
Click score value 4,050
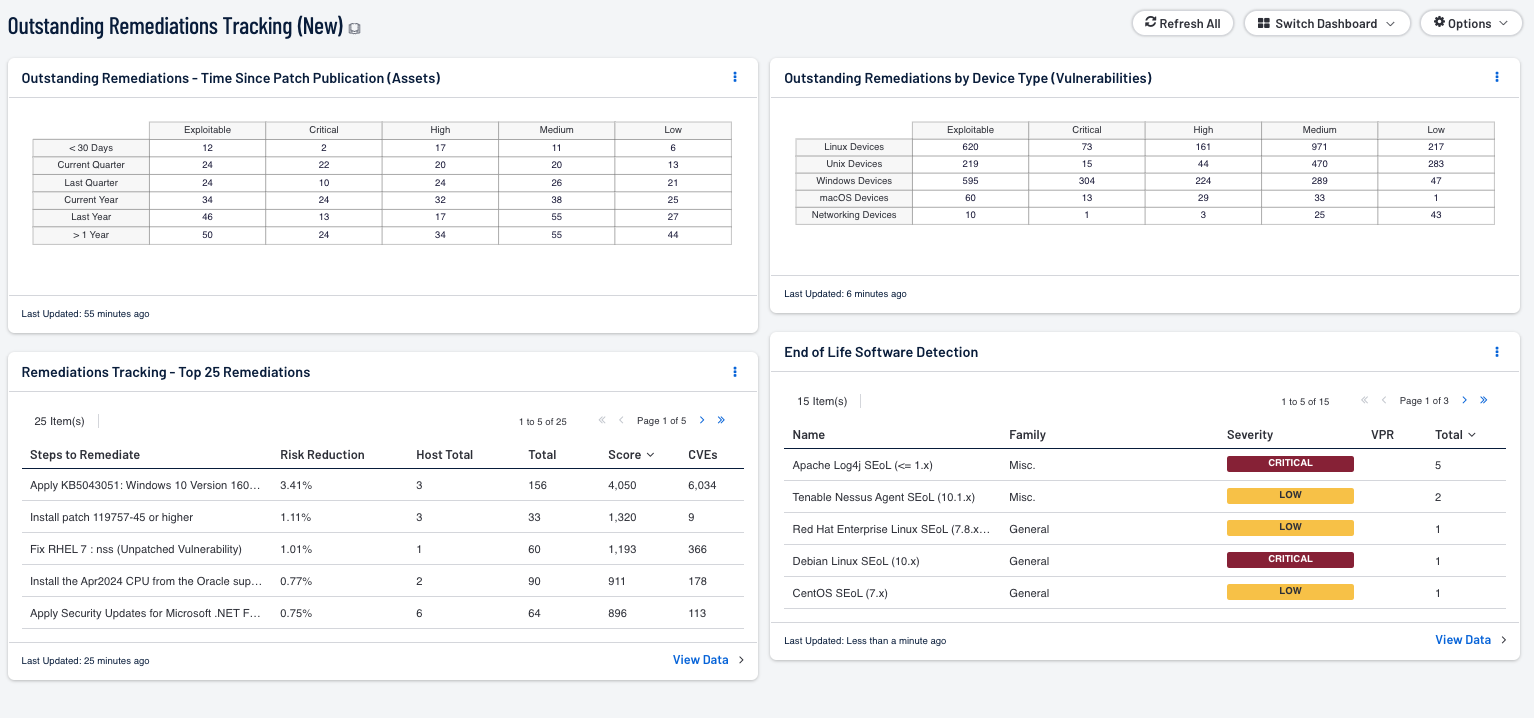pos(624,485)
